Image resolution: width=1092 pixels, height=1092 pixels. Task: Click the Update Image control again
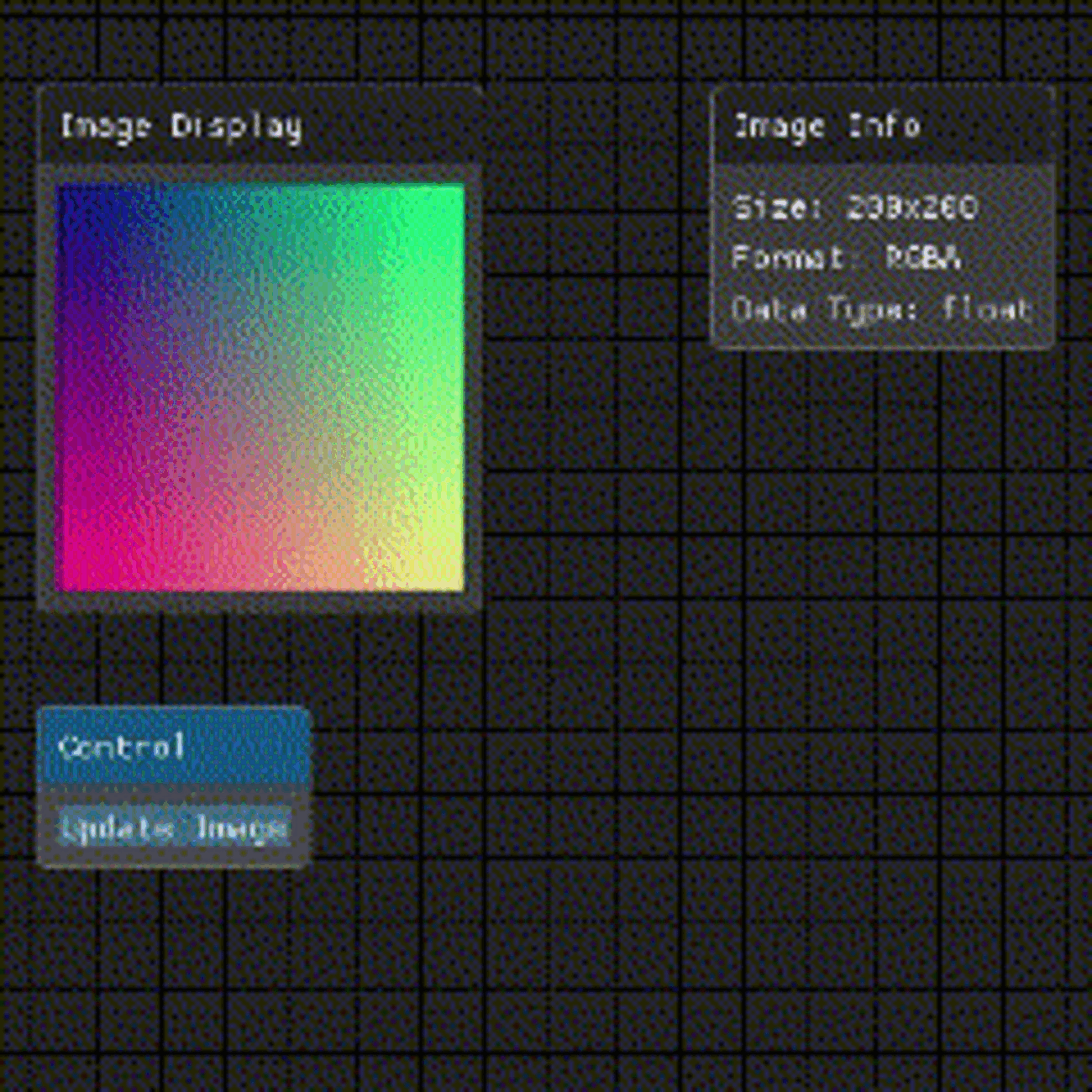[172, 827]
